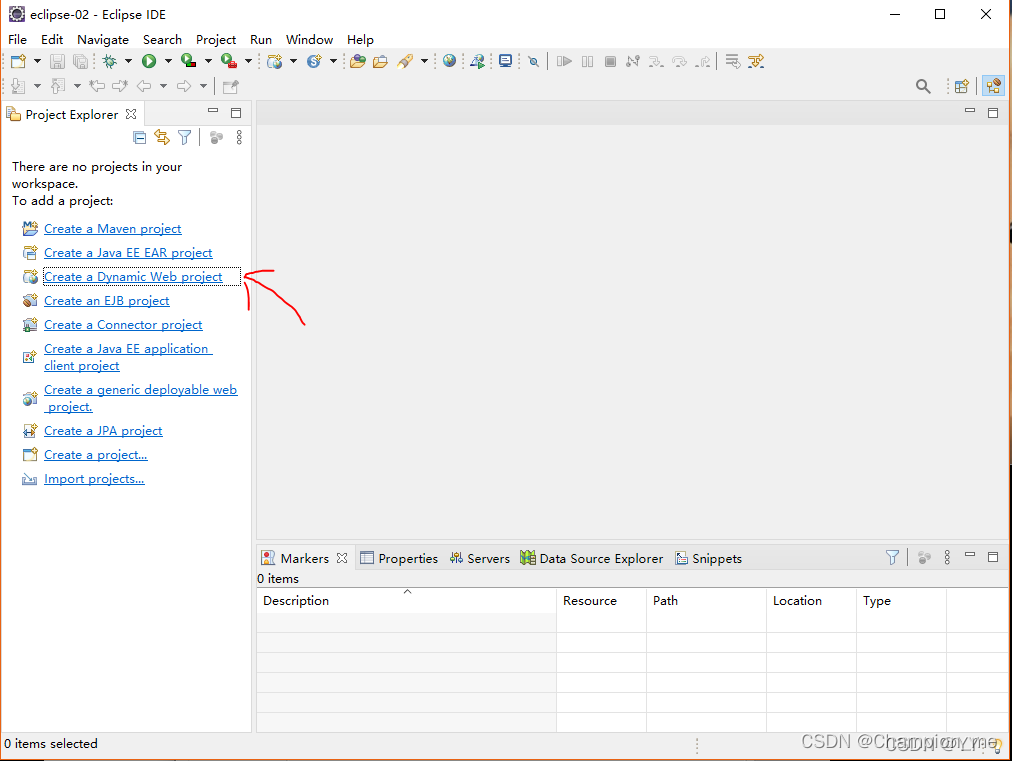Click the Coverage run icon
The width and height of the screenshot is (1012, 761).
click(188, 61)
